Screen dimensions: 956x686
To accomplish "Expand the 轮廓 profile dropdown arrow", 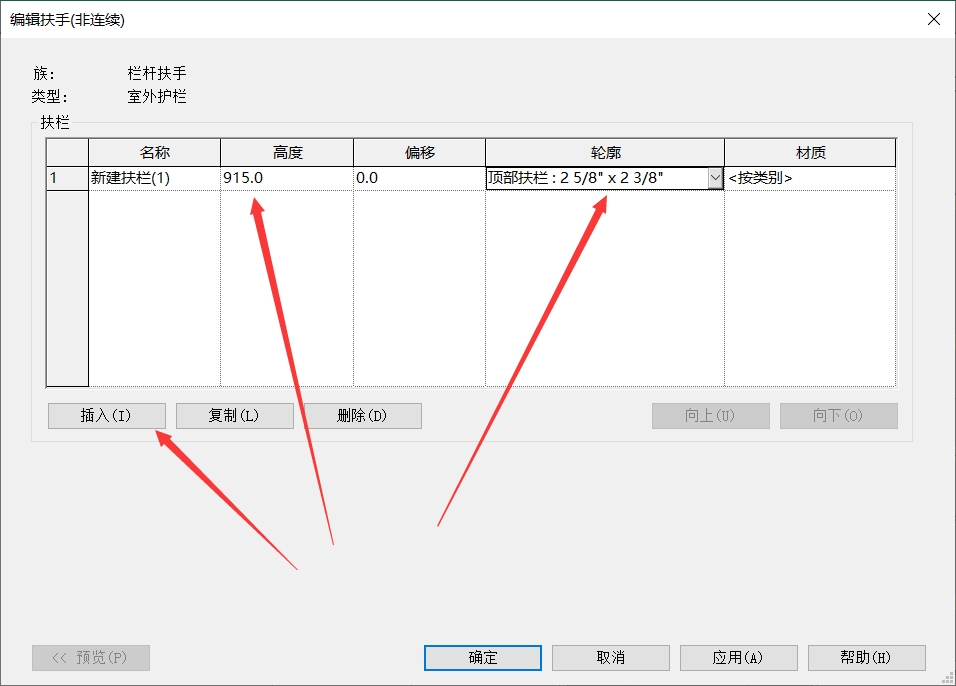I will [x=714, y=178].
